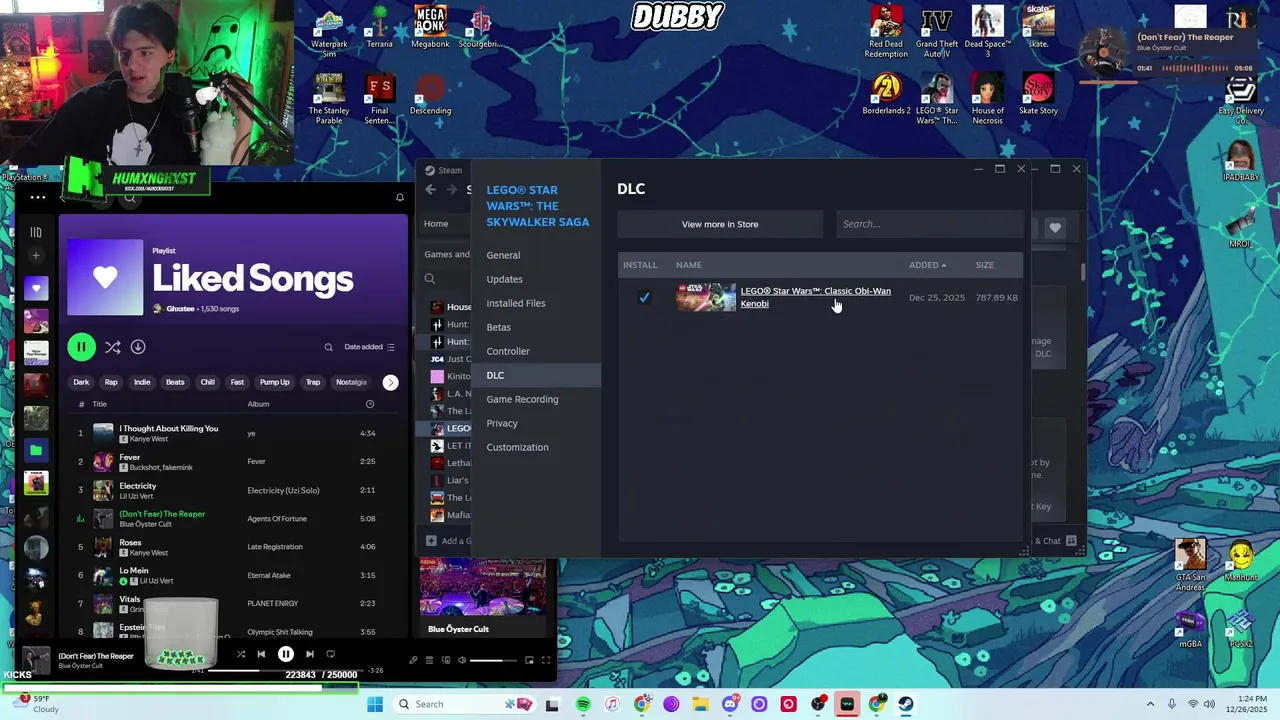Seek in the Spotify song progress bar
This screenshot has height=720, width=1280.
coord(285,669)
